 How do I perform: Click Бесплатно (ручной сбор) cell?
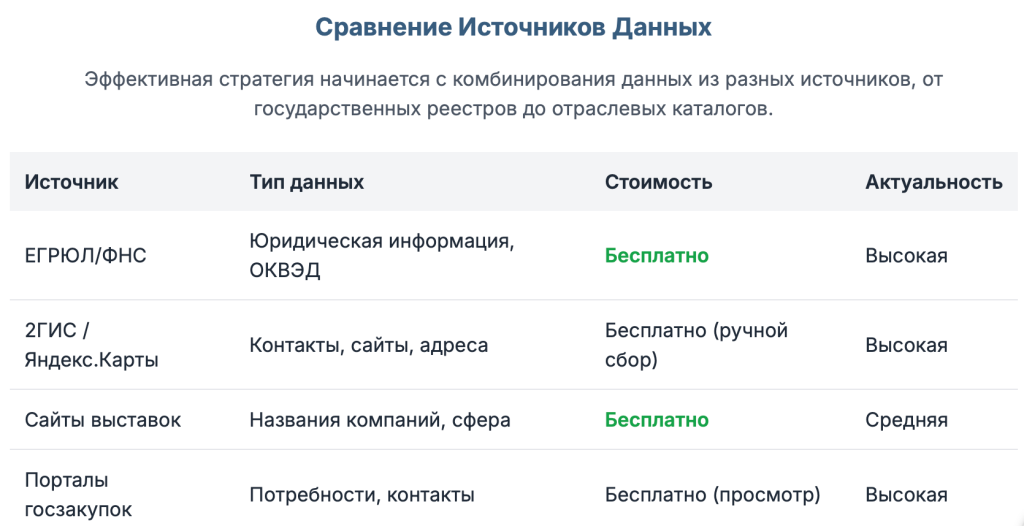pos(697,345)
